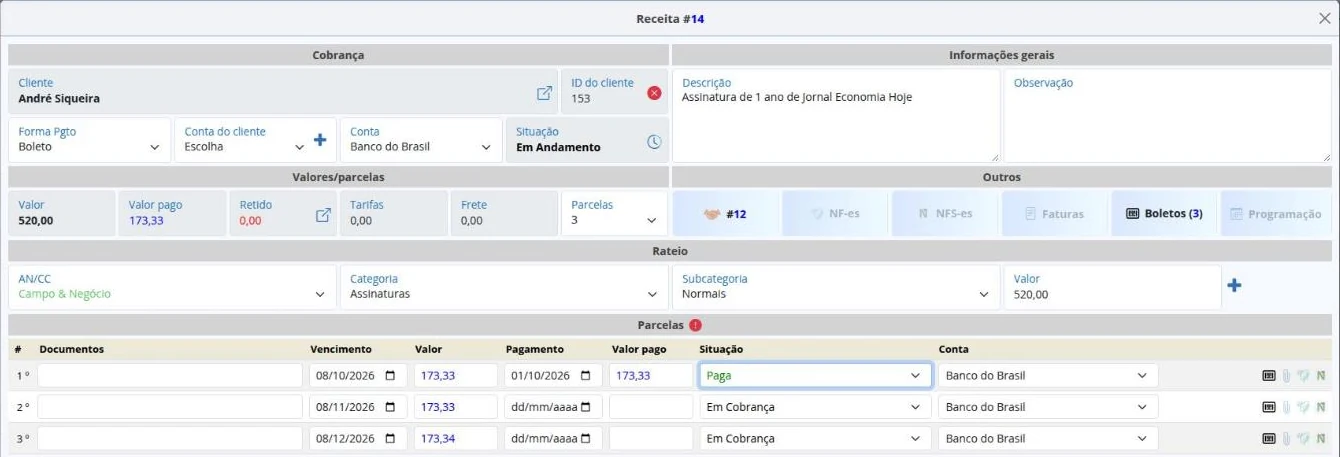Click the NFS-e N icon of parcel 1

(1321, 376)
